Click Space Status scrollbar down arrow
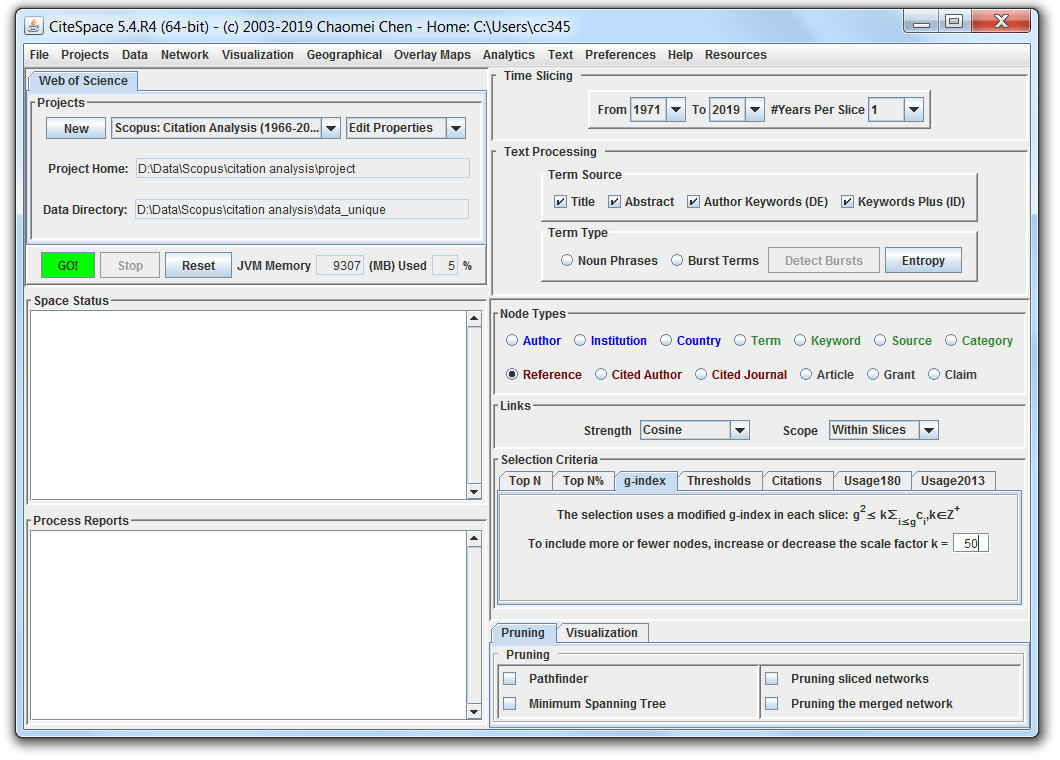The height and width of the screenshot is (760, 1060). (474, 492)
